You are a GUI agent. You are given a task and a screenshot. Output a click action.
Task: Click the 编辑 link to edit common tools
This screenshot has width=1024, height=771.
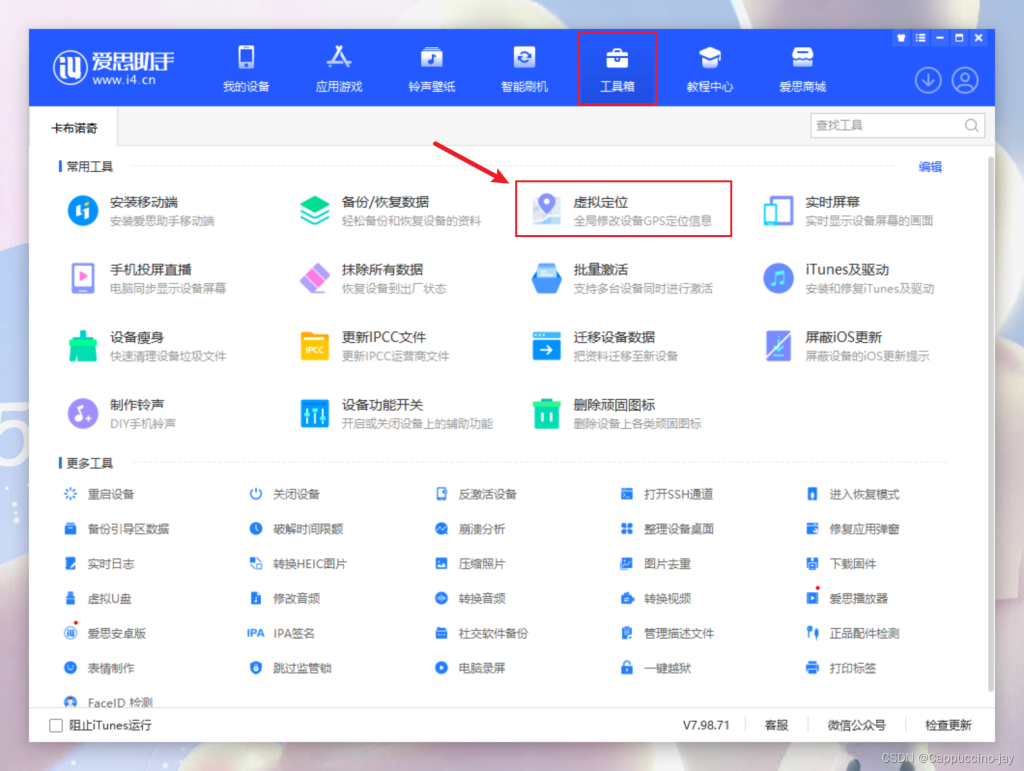click(x=929, y=166)
